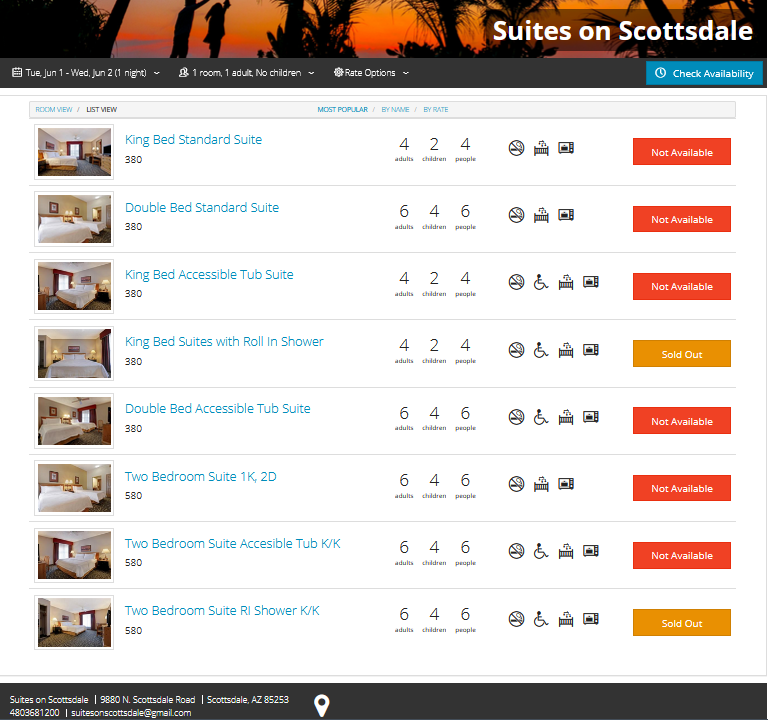Click microwave icon in King Bed Standard Suite row
Image resolution: width=768 pixels, height=720 pixels.
click(x=566, y=147)
